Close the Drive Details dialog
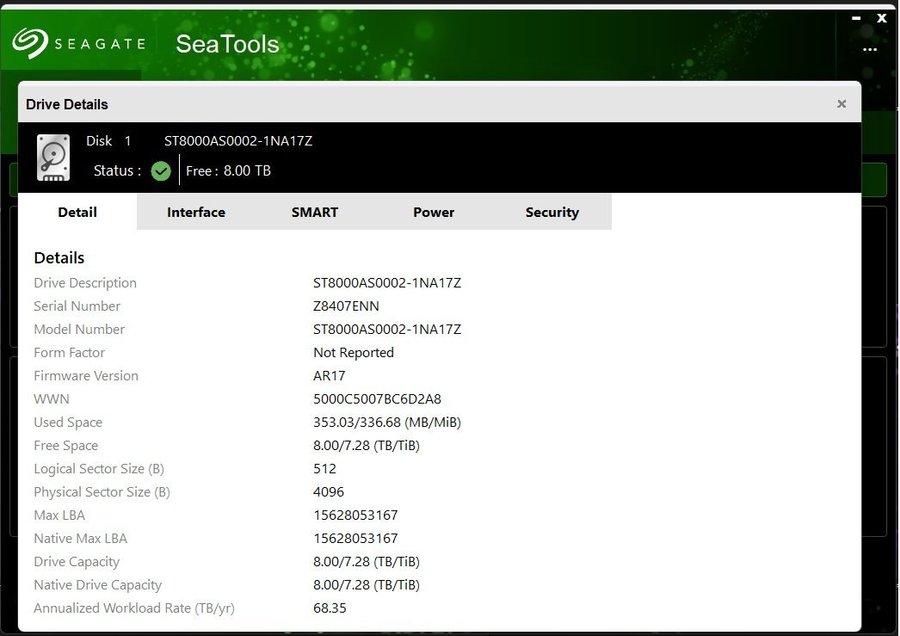The width and height of the screenshot is (900, 636). pos(841,104)
